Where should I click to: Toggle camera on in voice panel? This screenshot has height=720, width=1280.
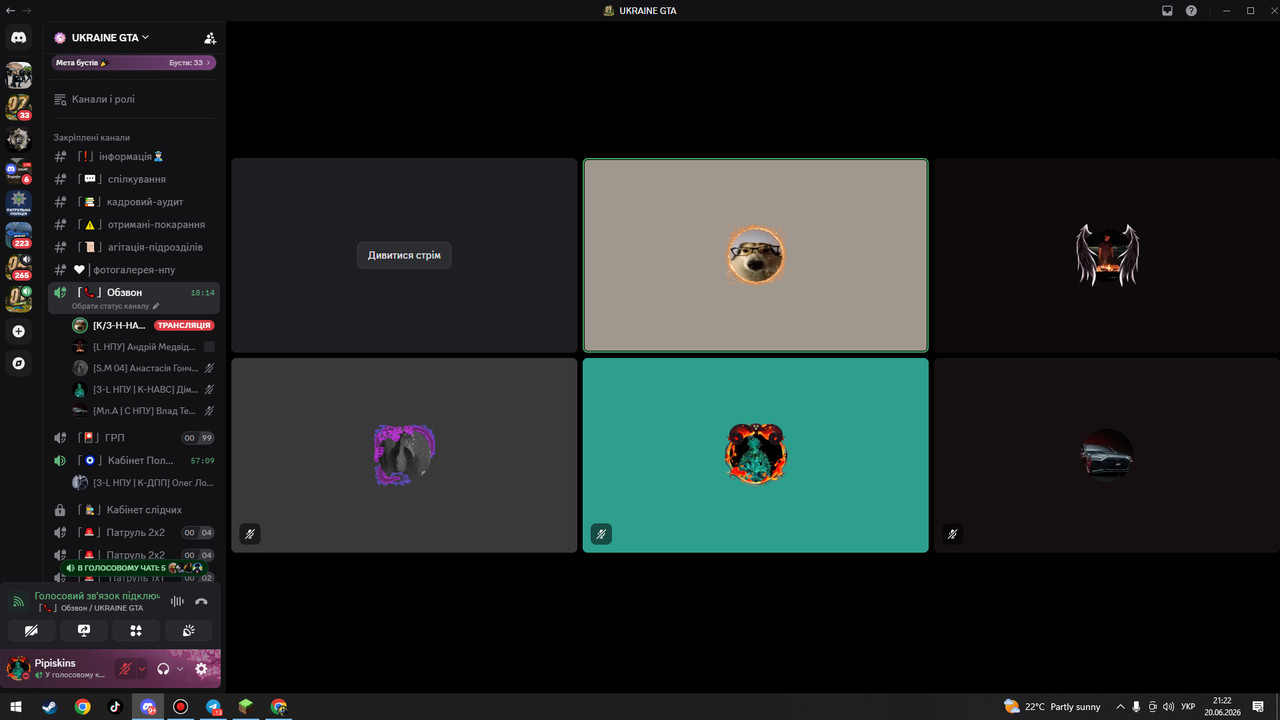click(32, 631)
